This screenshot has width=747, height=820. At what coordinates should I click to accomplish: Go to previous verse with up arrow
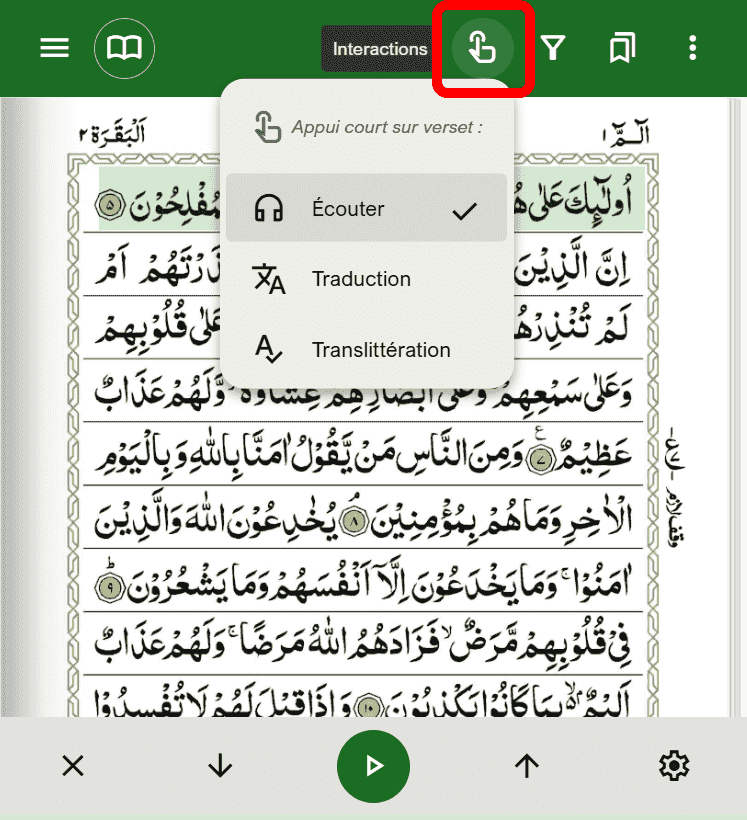pyautogui.click(x=527, y=766)
